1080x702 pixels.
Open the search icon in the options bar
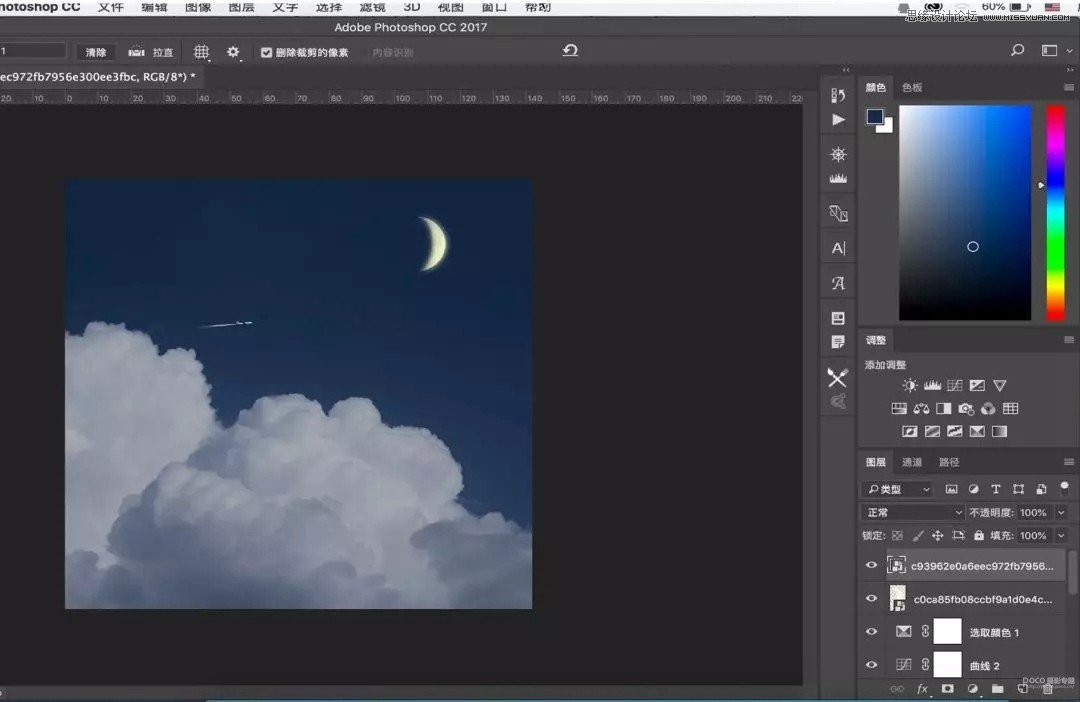click(1017, 50)
